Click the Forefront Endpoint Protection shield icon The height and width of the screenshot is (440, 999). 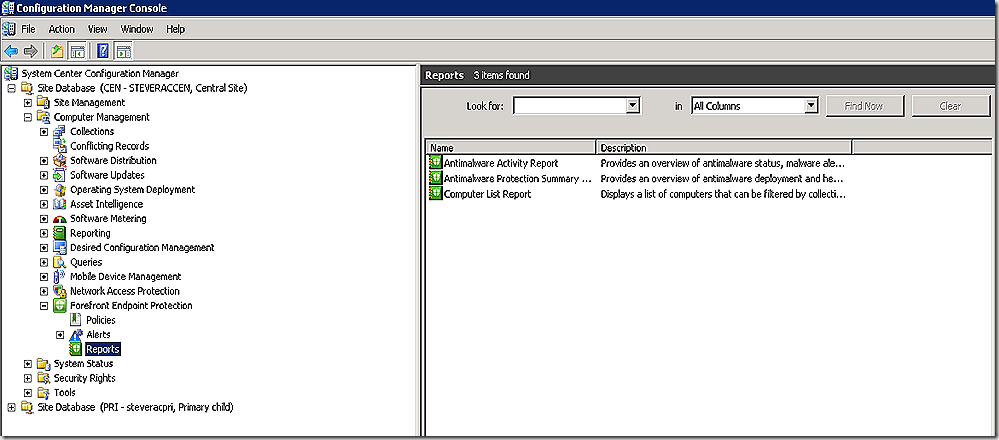60,306
